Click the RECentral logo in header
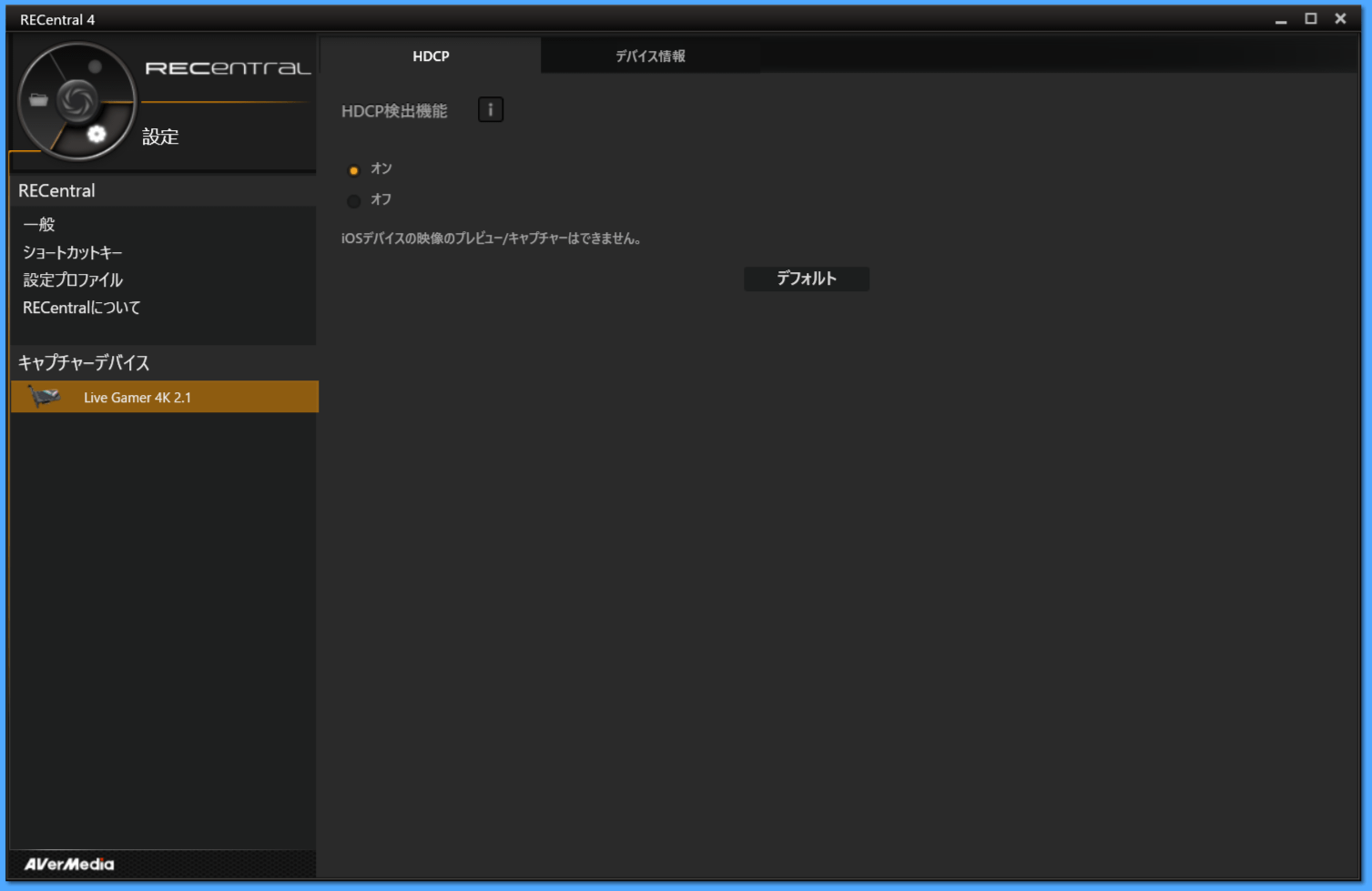Viewport: 1372px width, 891px height. coord(228,68)
